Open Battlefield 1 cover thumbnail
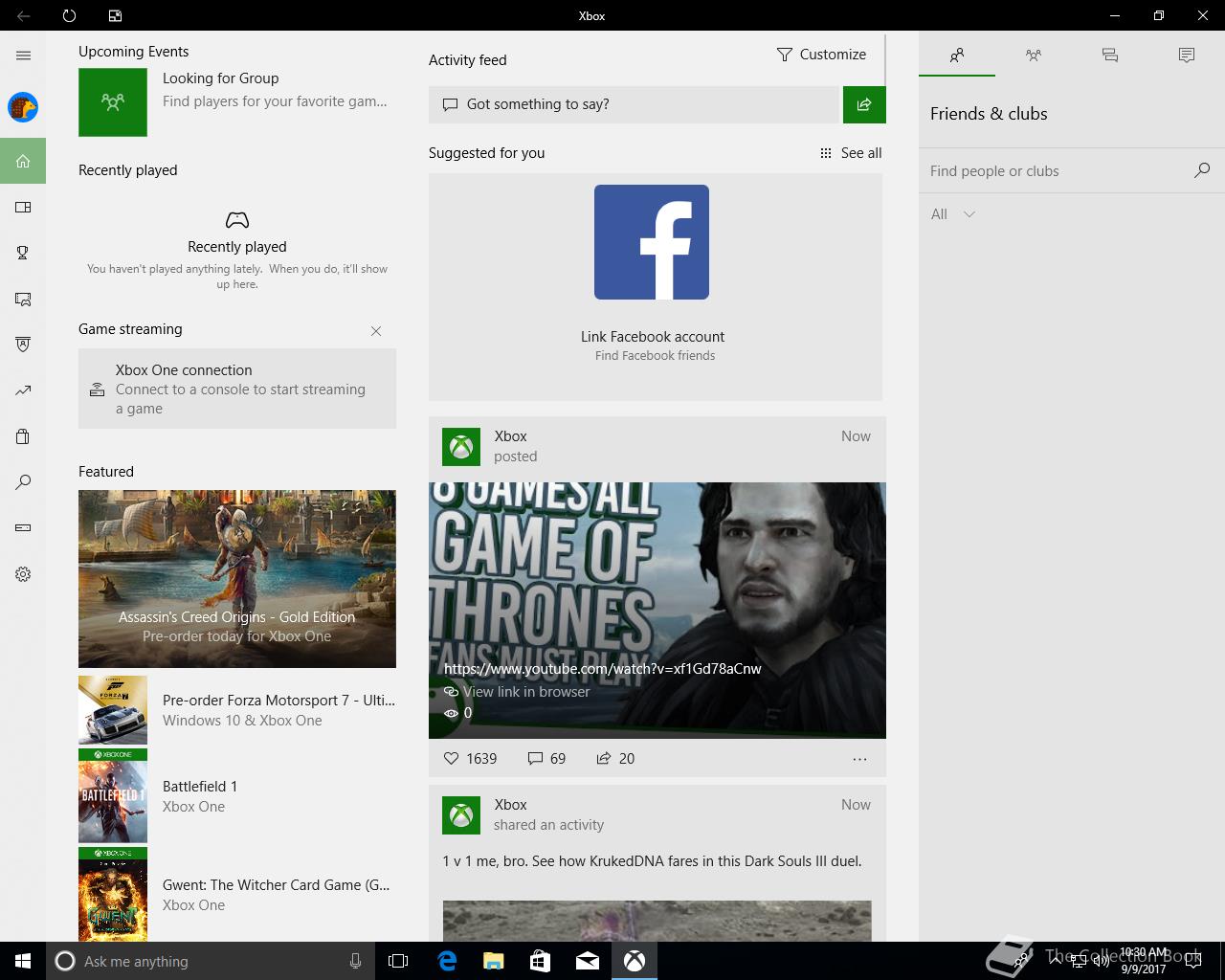This screenshot has height=980, width=1225. tap(113, 796)
